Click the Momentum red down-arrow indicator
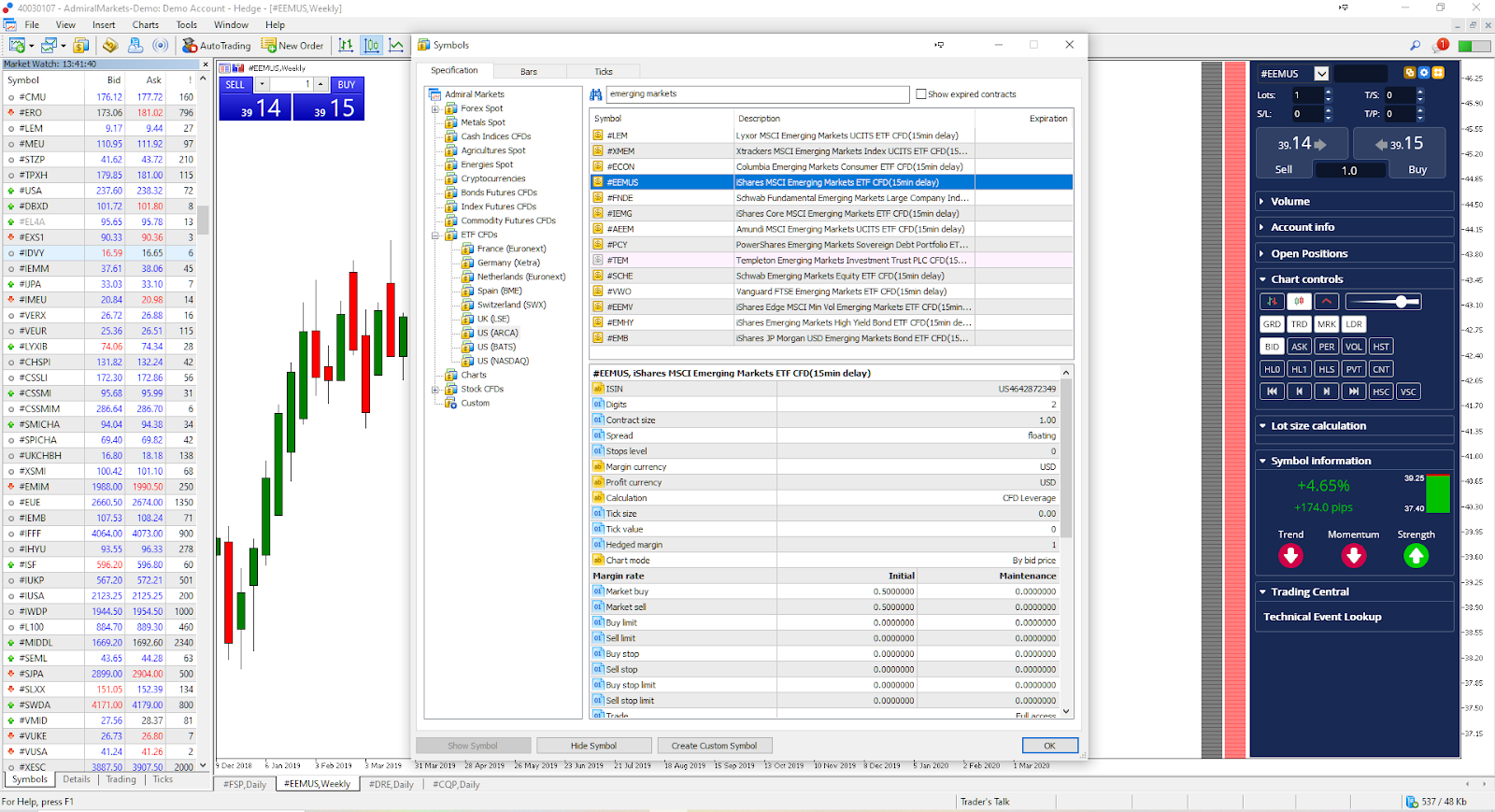The height and width of the screenshot is (812, 1495). click(1353, 556)
